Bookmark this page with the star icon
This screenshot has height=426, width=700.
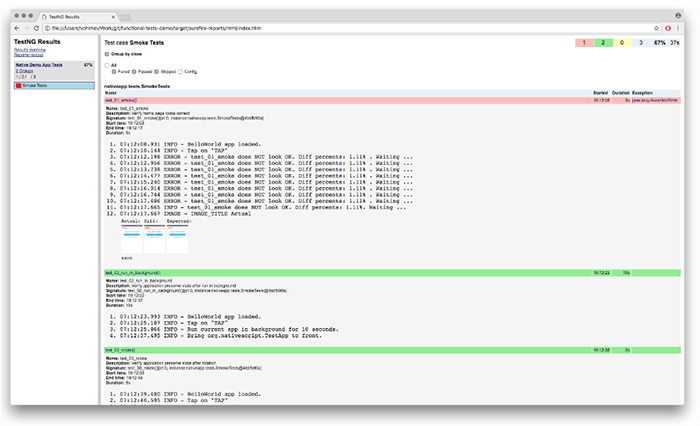click(x=656, y=28)
